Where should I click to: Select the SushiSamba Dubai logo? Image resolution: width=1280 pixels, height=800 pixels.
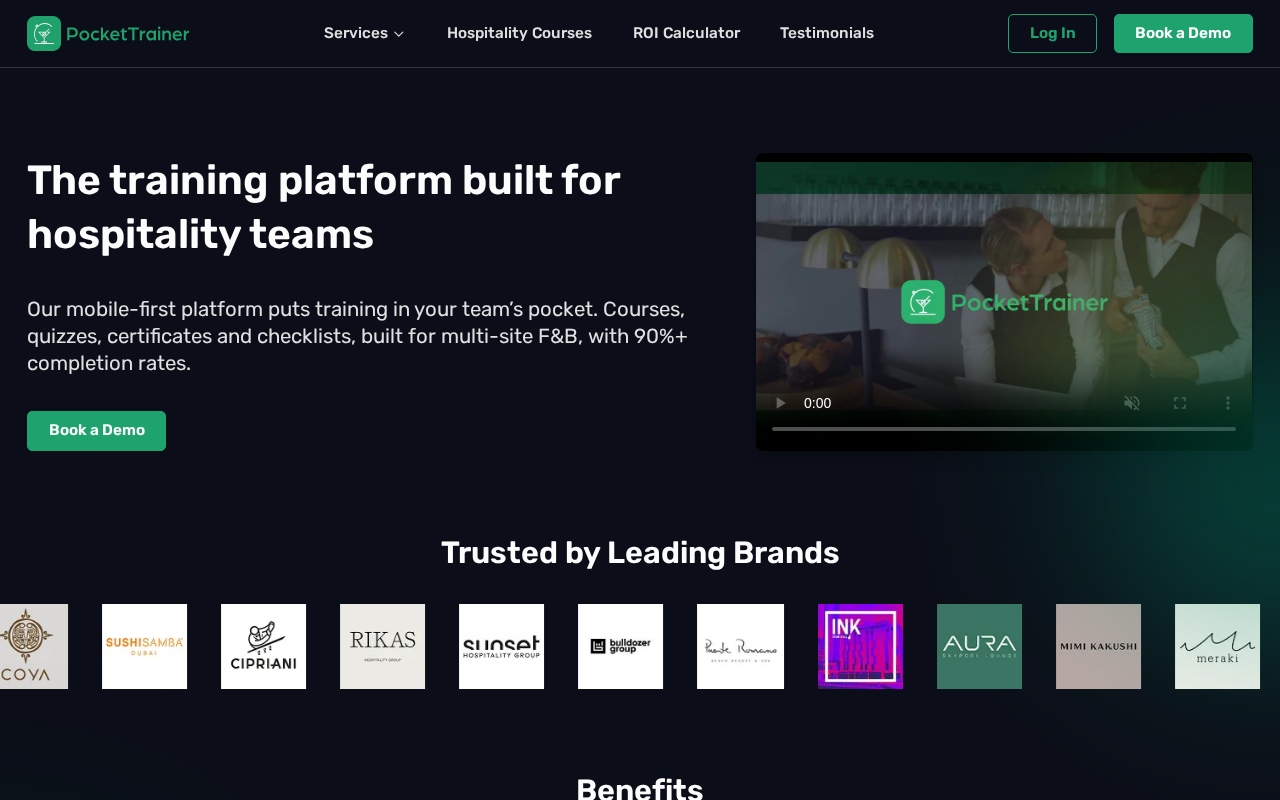(144, 646)
